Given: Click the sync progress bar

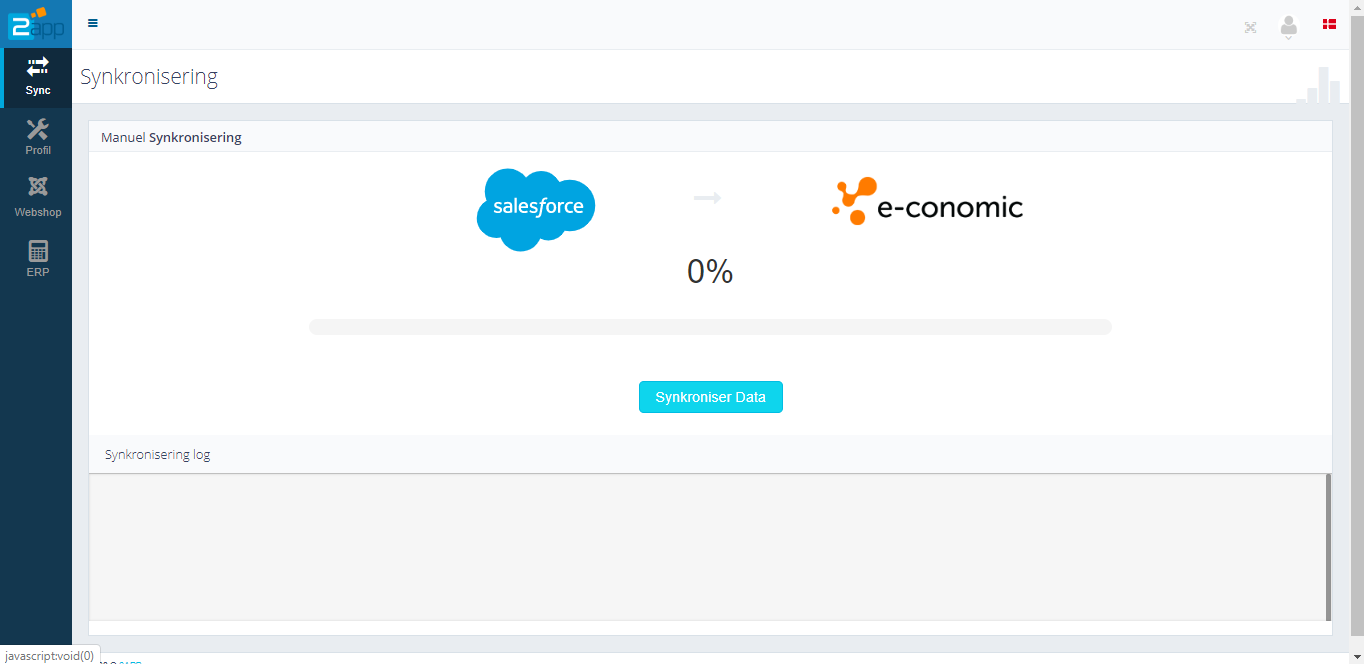Looking at the screenshot, I should click(710, 327).
